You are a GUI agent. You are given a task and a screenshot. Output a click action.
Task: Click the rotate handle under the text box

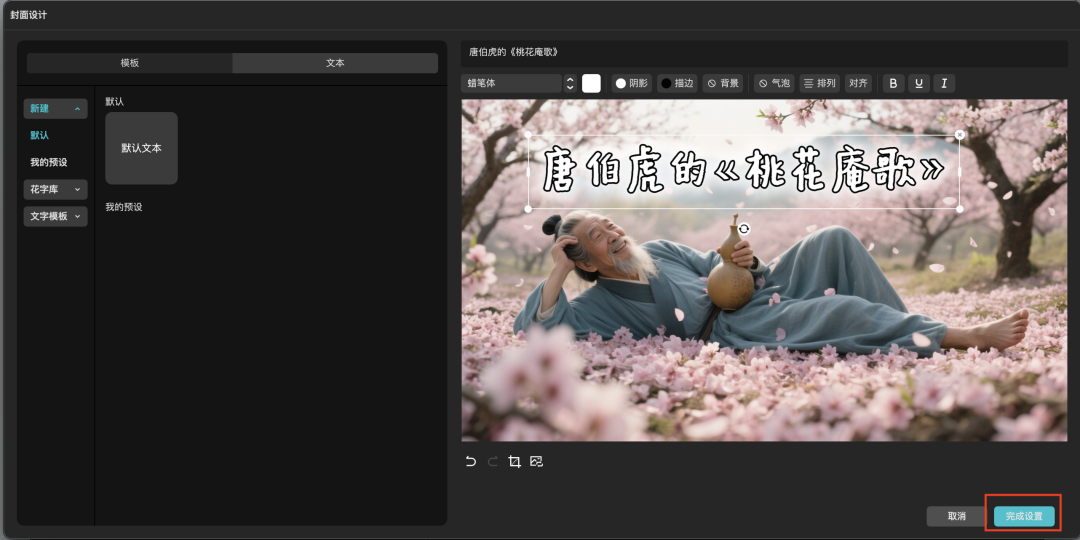tap(744, 229)
